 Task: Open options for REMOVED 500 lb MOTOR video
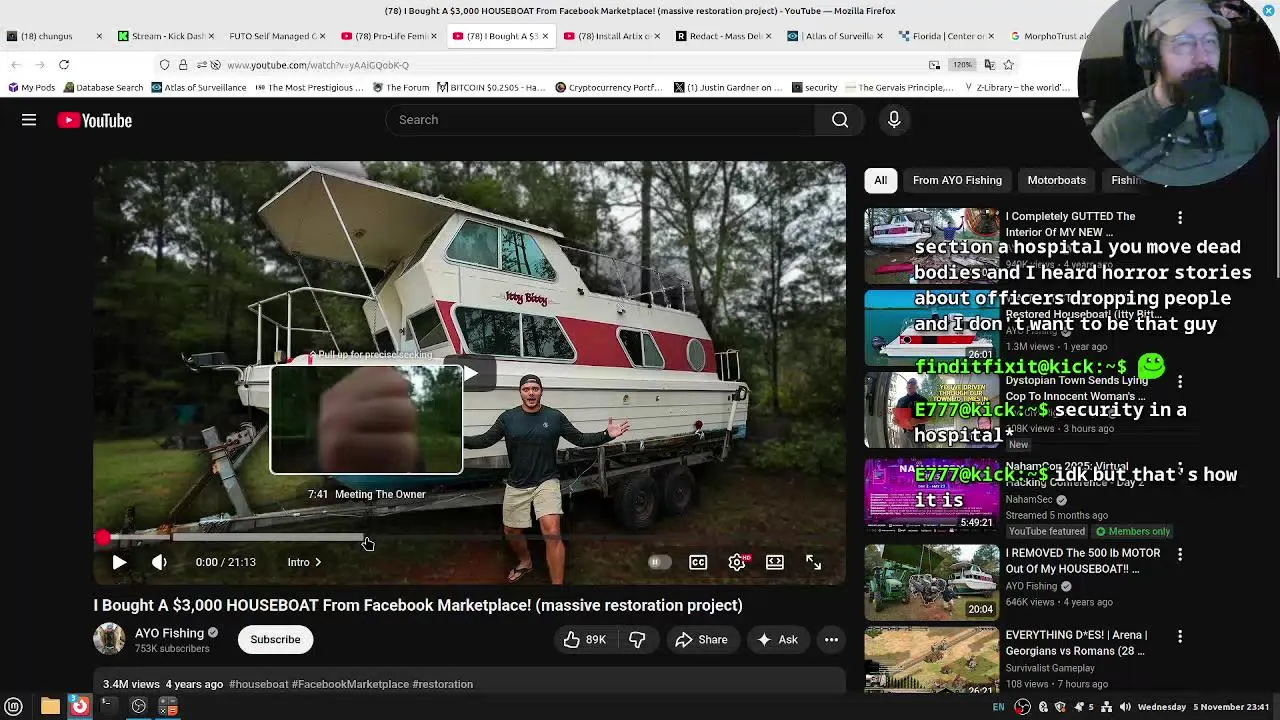click(x=1180, y=554)
